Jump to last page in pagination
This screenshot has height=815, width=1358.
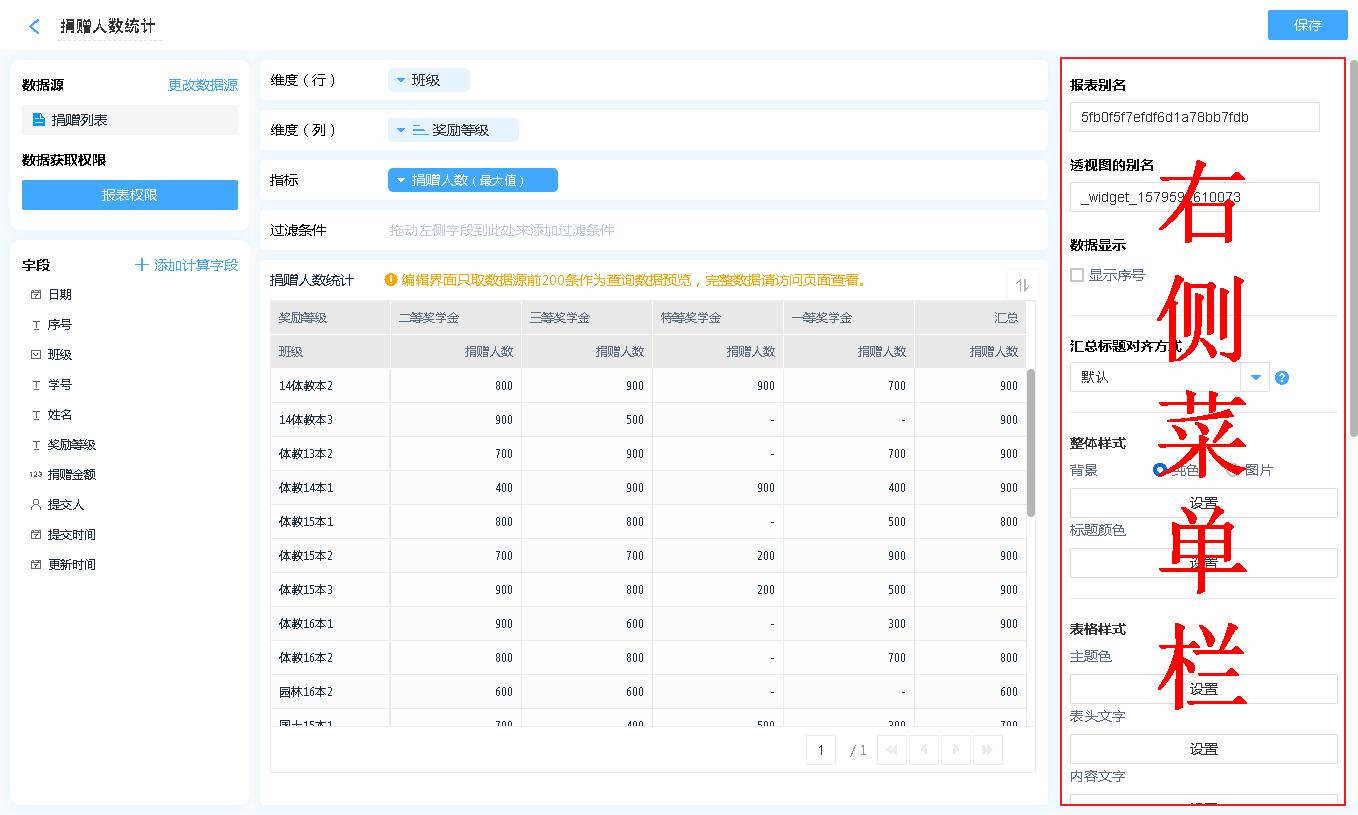(988, 750)
